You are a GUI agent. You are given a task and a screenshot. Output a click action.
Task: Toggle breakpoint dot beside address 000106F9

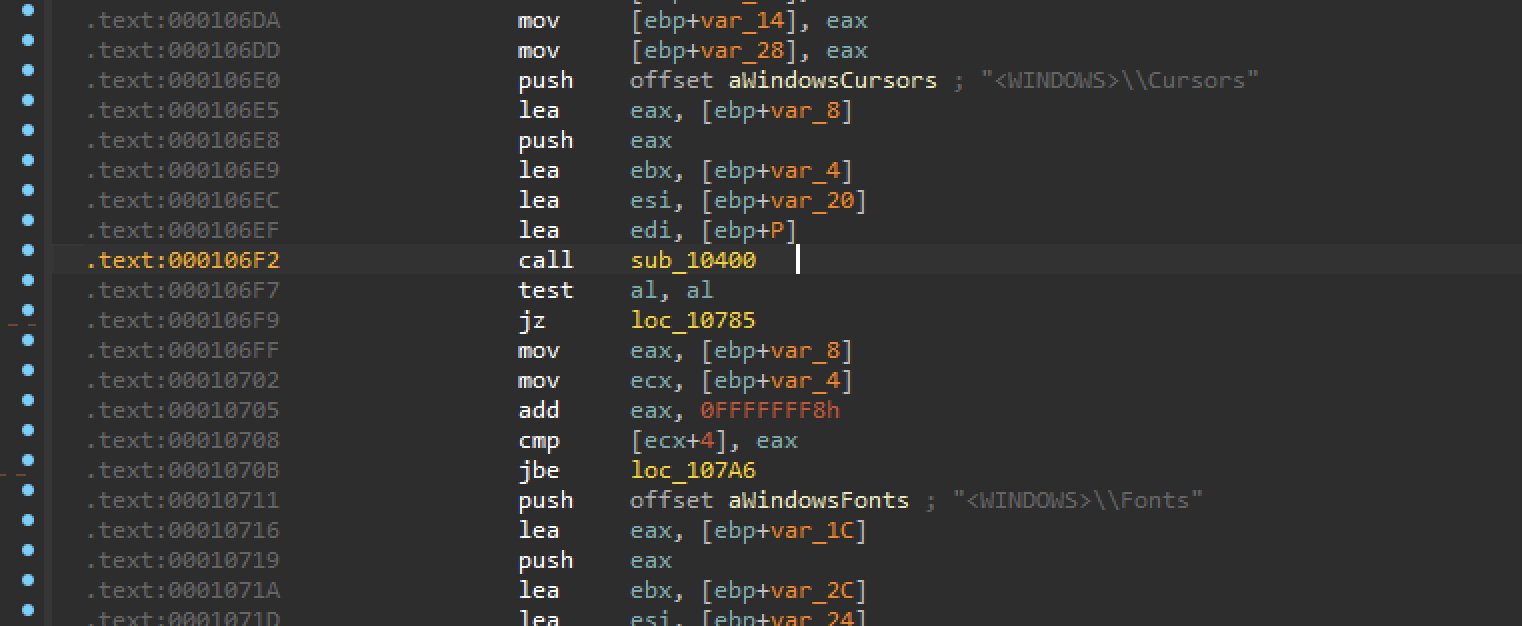tap(28, 310)
